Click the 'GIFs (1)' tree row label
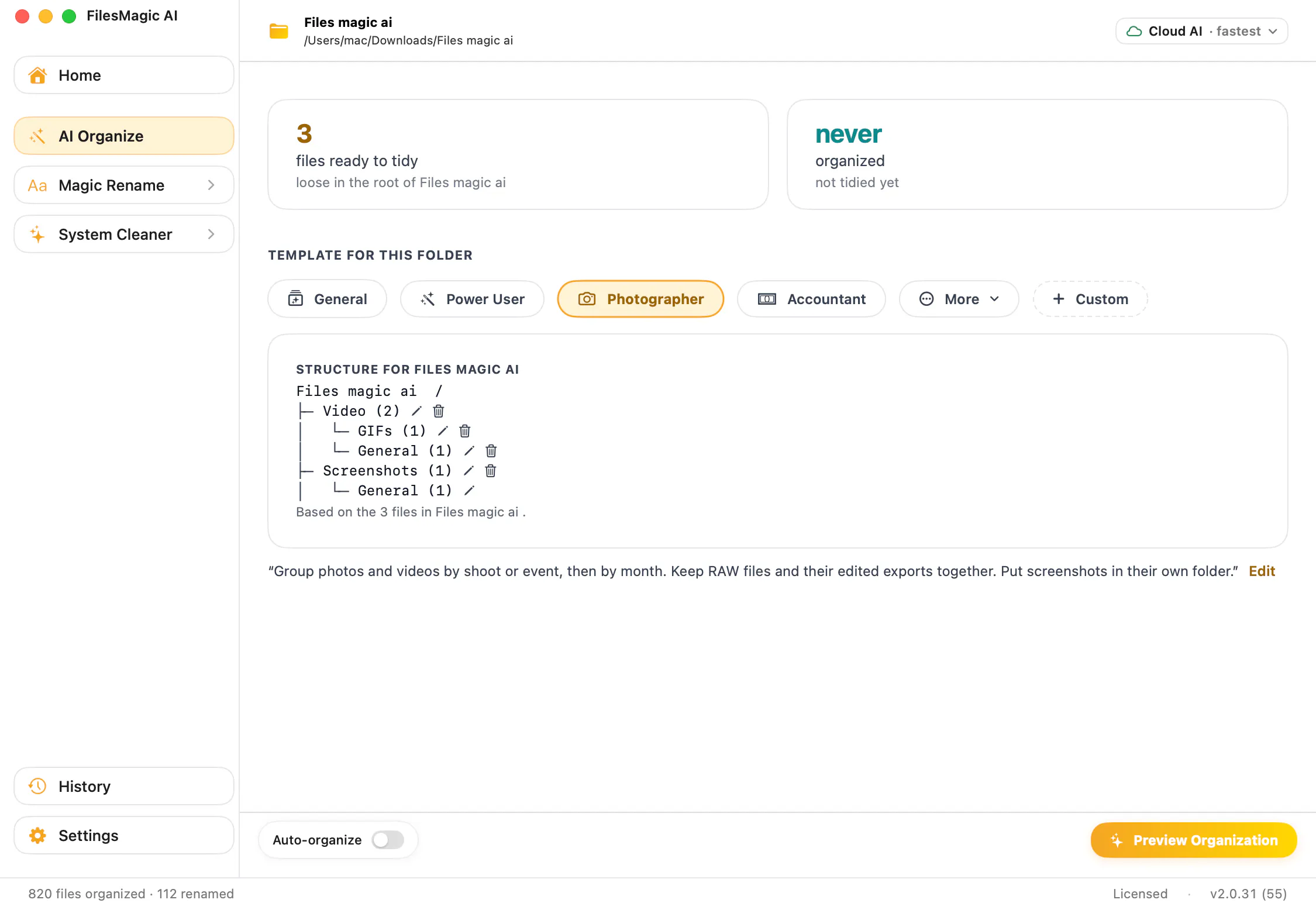 pos(392,430)
